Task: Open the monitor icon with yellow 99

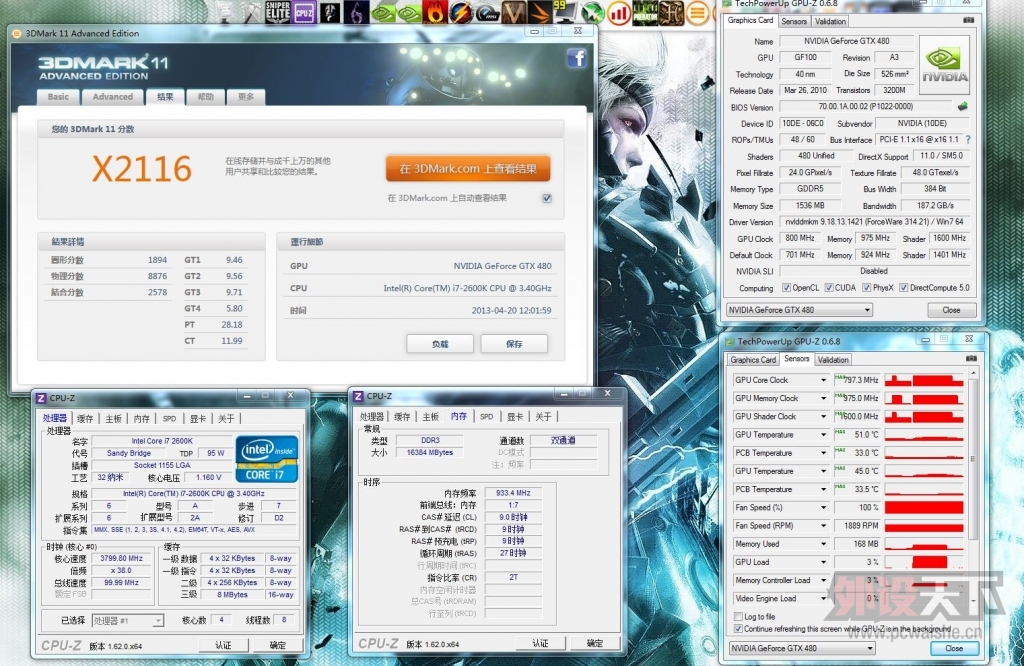Action: point(566,12)
